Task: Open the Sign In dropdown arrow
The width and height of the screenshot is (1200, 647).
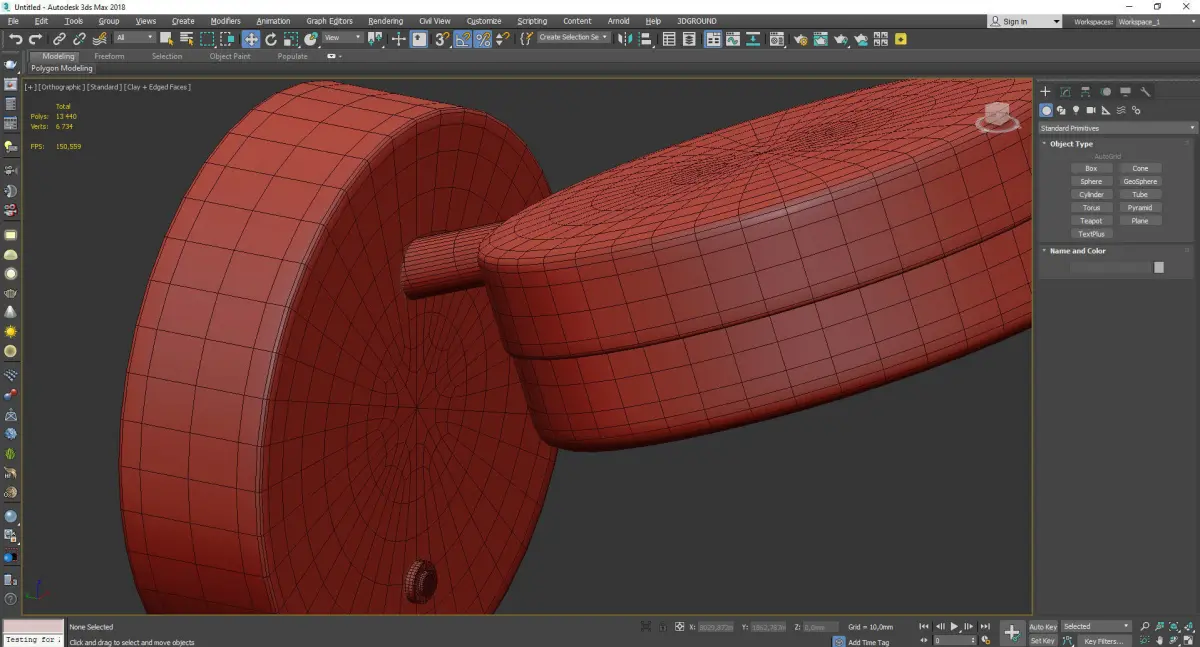Action: coord(1056,21)
